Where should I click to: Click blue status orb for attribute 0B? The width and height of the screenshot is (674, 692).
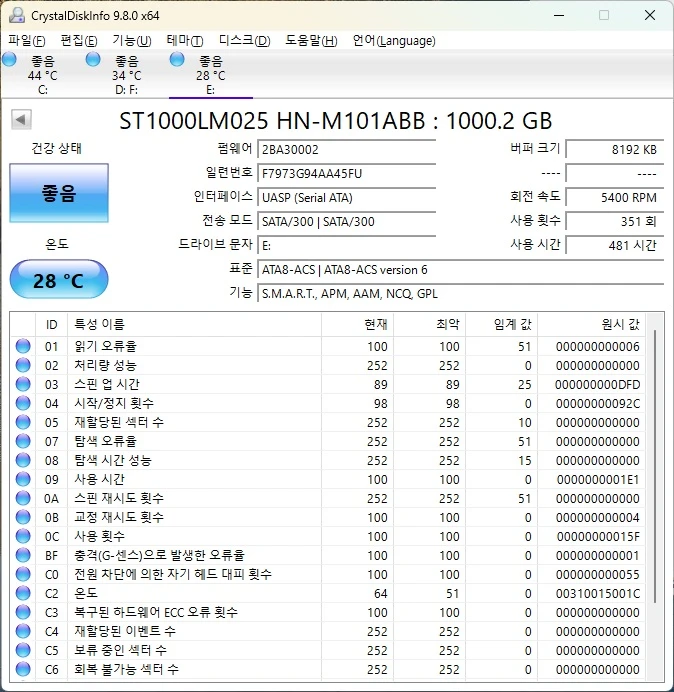23,517
